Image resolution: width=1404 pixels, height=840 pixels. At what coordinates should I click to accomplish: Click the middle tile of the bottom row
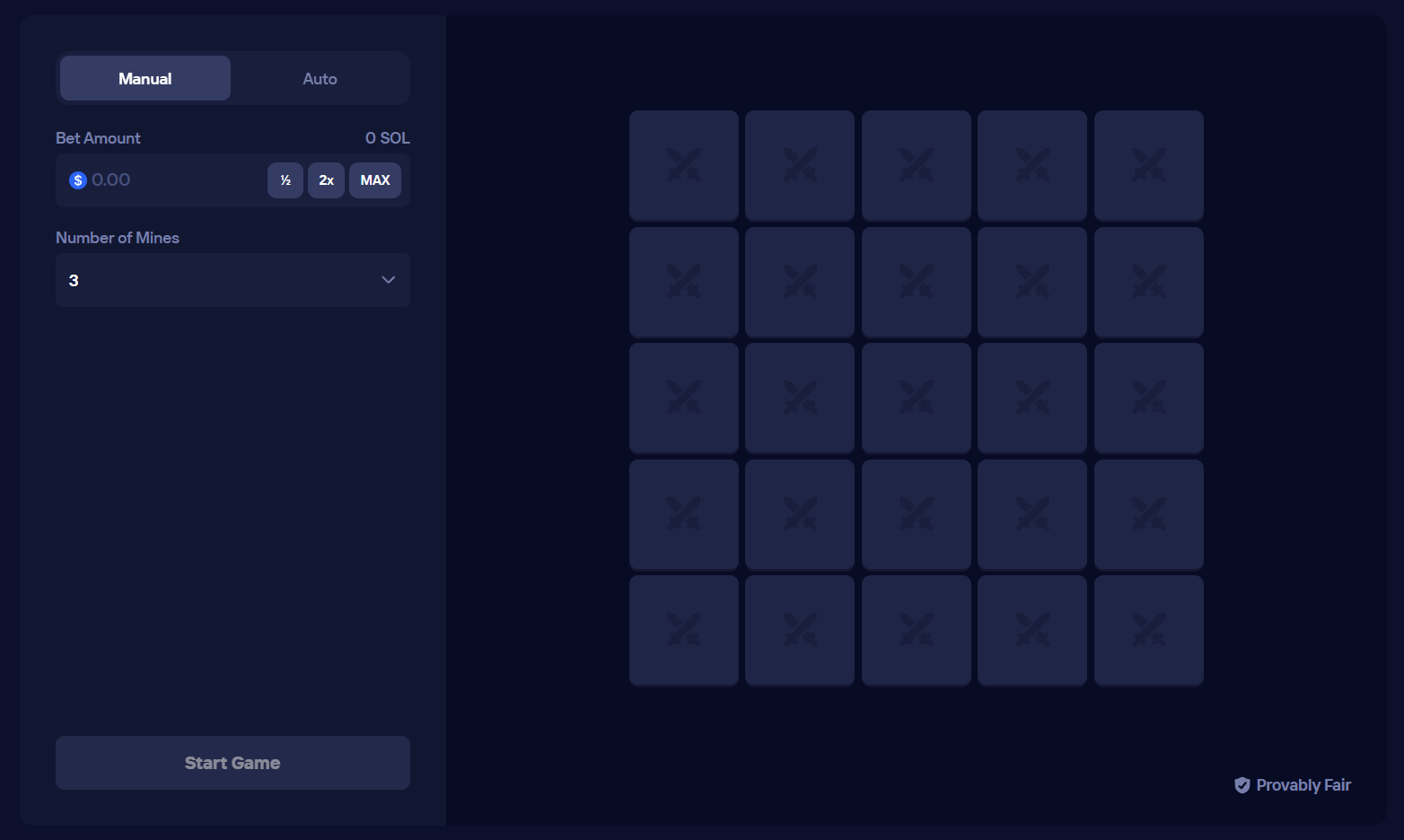click(916, 630)
